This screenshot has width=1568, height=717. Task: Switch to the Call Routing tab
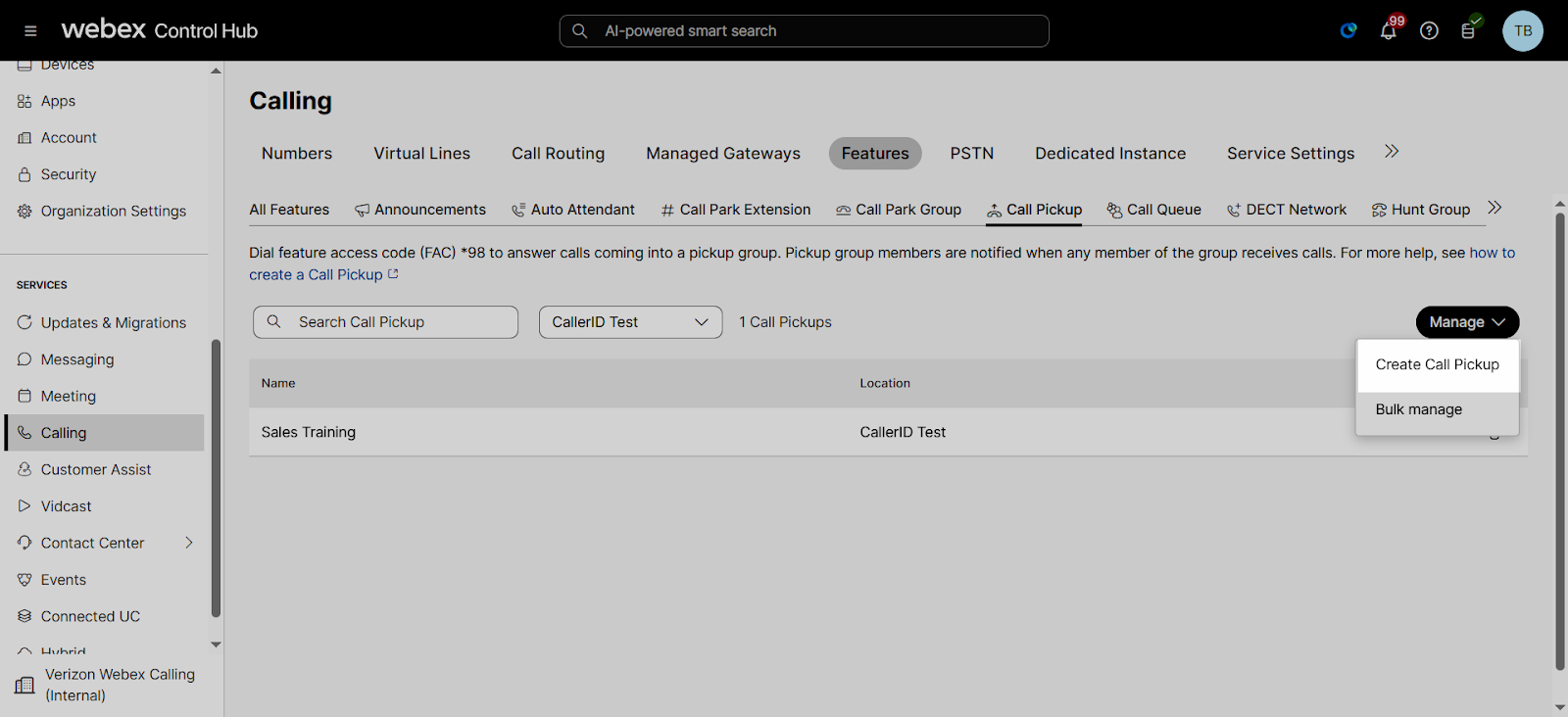point(558,154)
